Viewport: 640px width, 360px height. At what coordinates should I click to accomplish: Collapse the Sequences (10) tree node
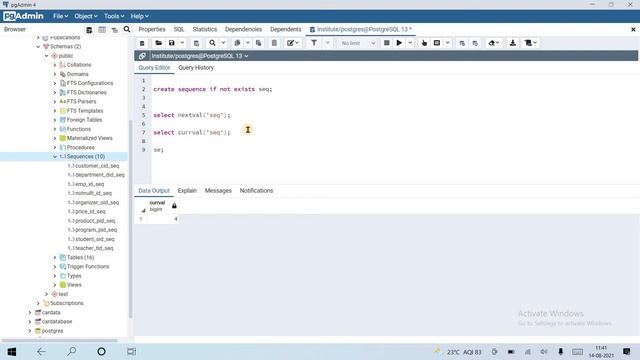tap(55, 157)
